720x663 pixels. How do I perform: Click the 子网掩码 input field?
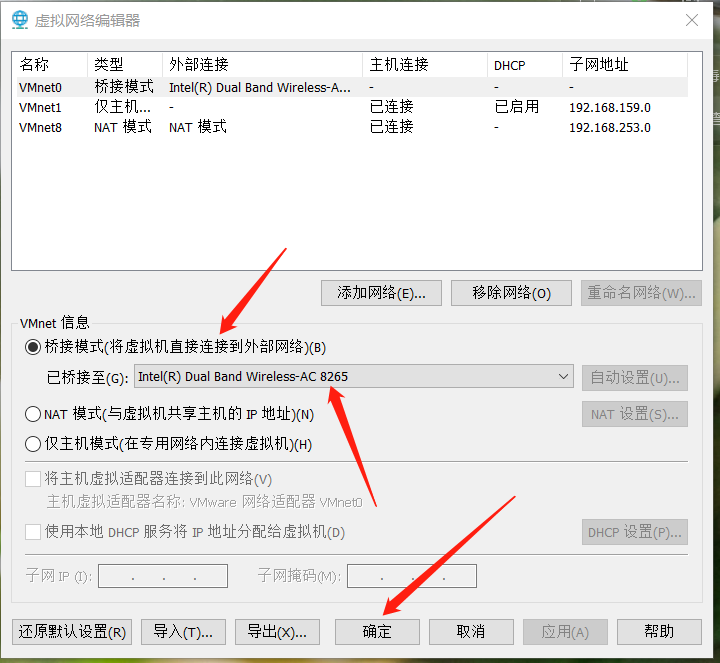pyautogui.click(x=412, y=576)
